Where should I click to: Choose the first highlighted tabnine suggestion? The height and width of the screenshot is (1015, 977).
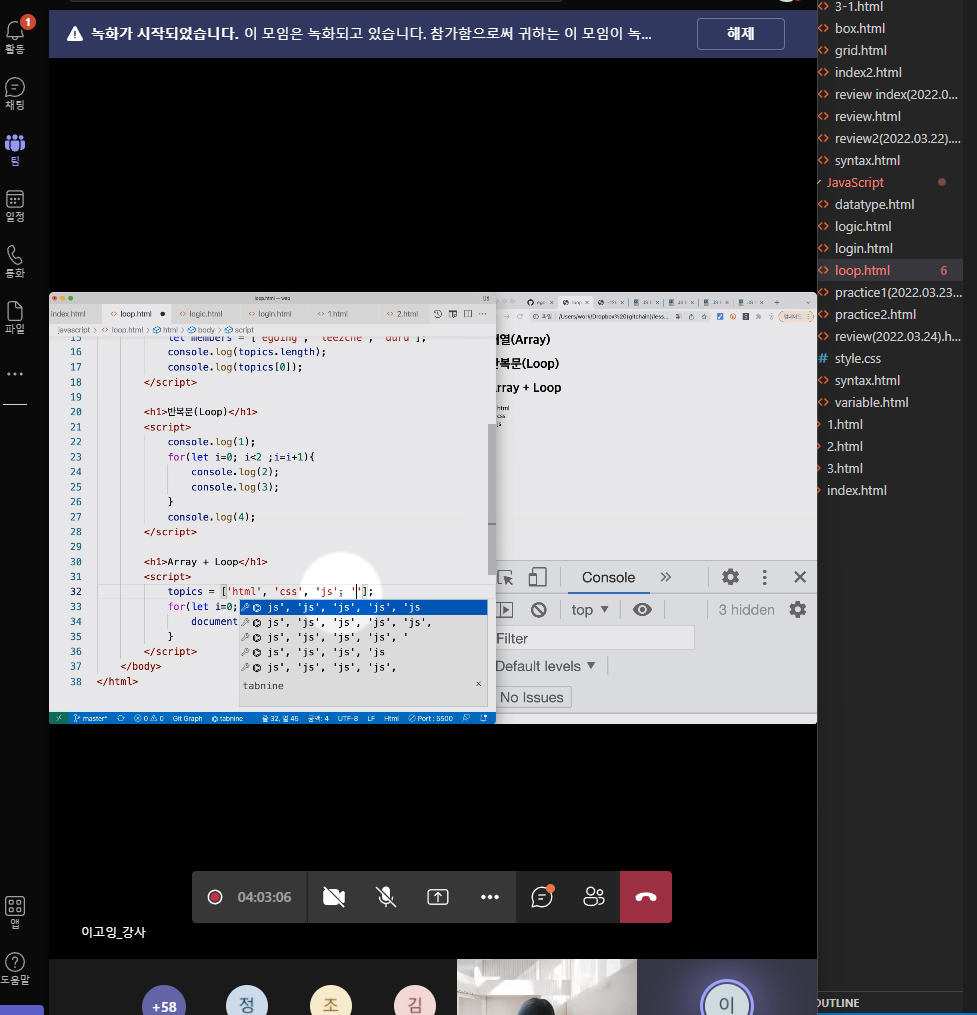(363, 607)
